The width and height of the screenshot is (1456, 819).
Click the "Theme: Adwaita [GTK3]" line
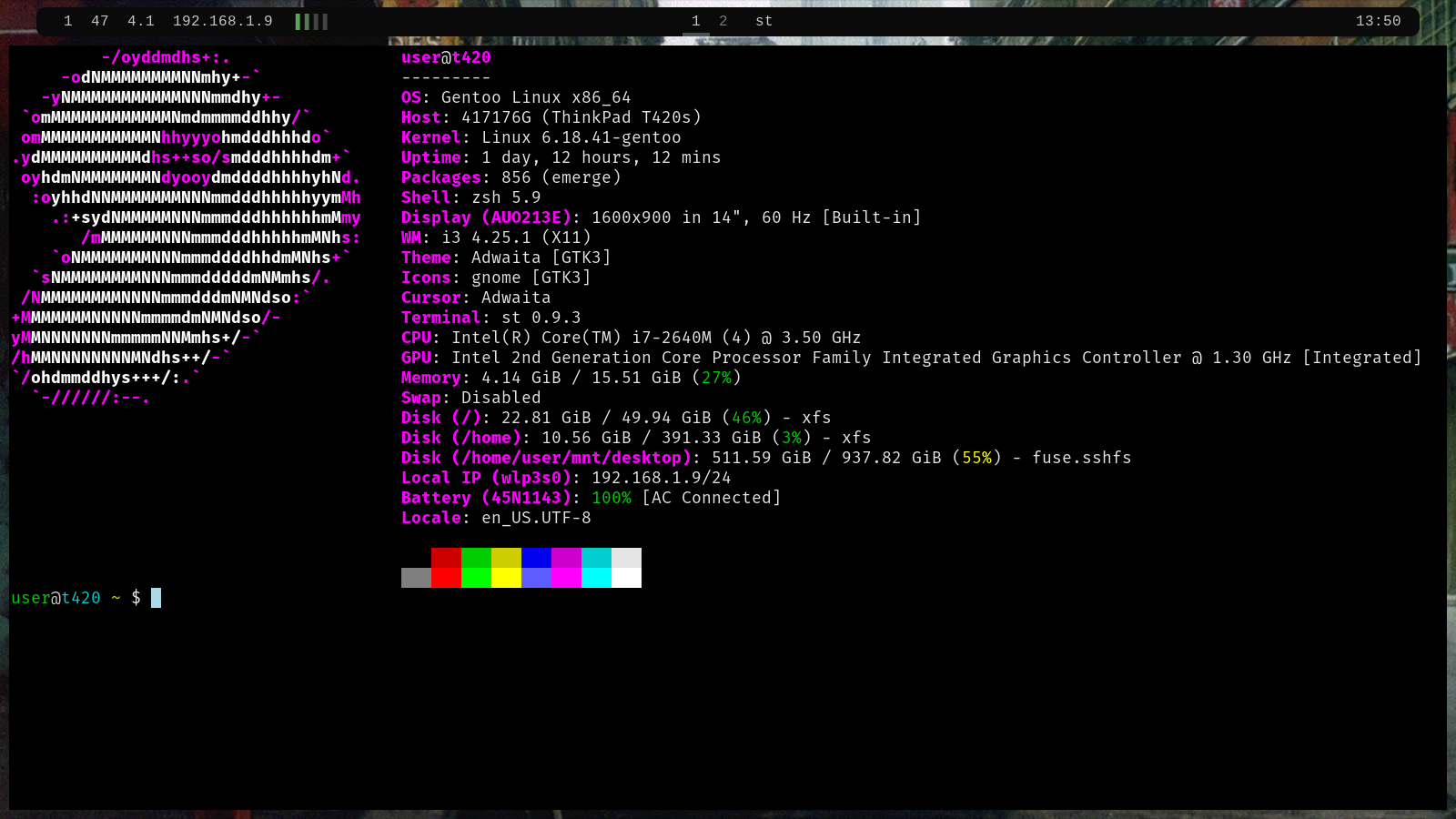(x=506, y=258)
